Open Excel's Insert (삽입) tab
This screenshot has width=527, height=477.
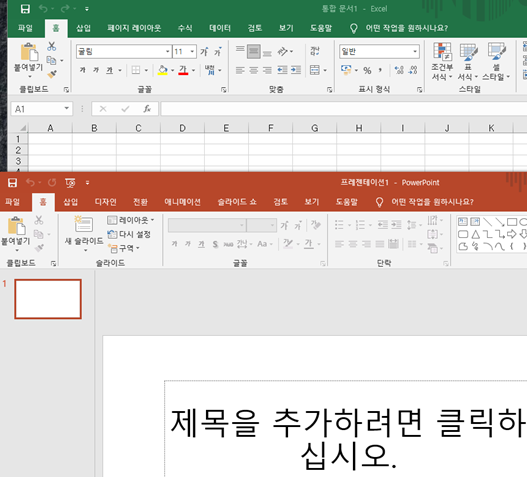[x=83, y=28]
